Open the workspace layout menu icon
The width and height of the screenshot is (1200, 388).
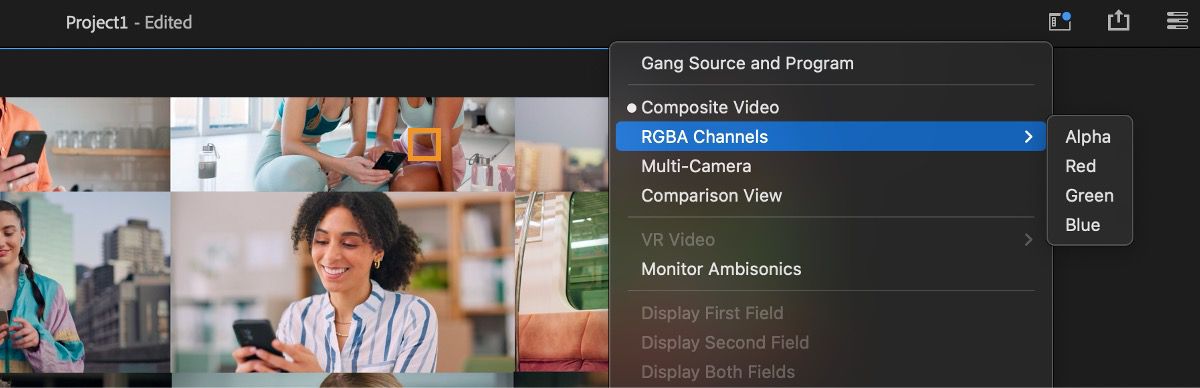1177,21
